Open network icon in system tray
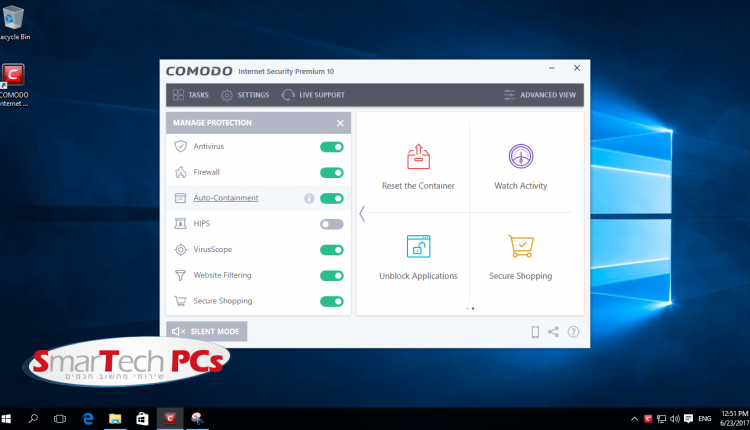Image resolution: width=750 pixels, height=430 pixels. point(662,419)
